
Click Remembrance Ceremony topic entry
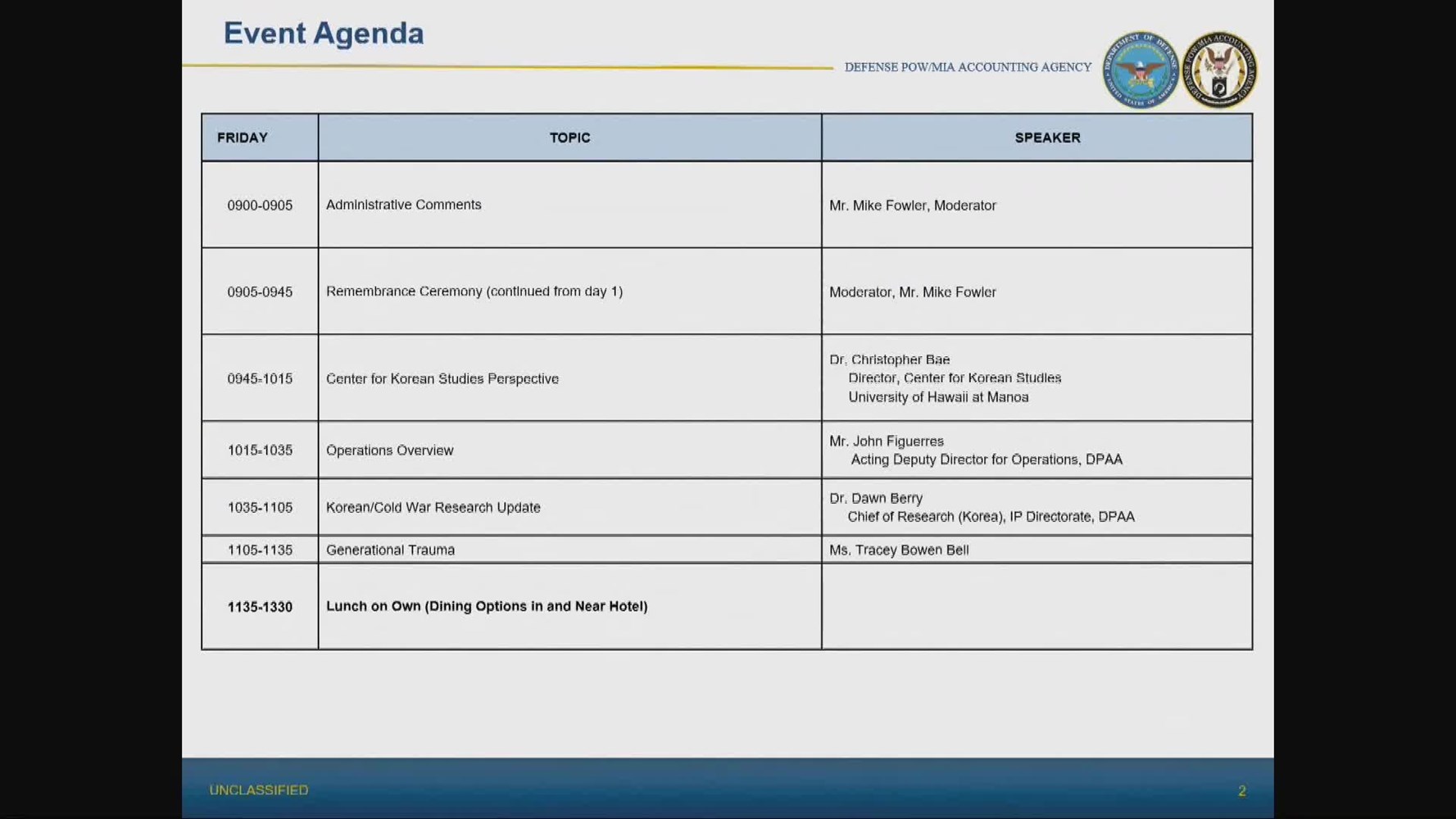coord(474,292)
